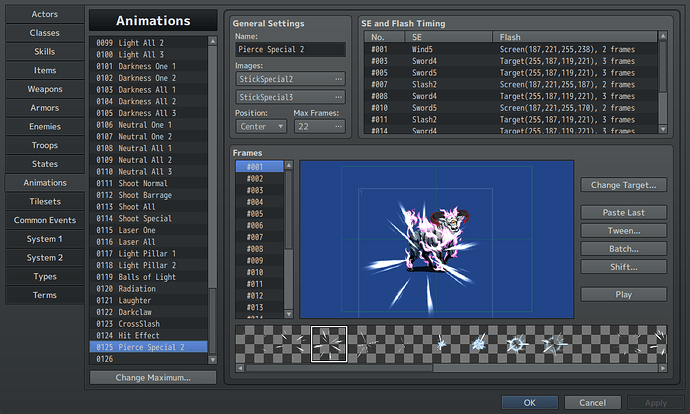This screenshot has width=690, height=414.
Task: Click the SE and Flash table down arrow
Action: 663,129
